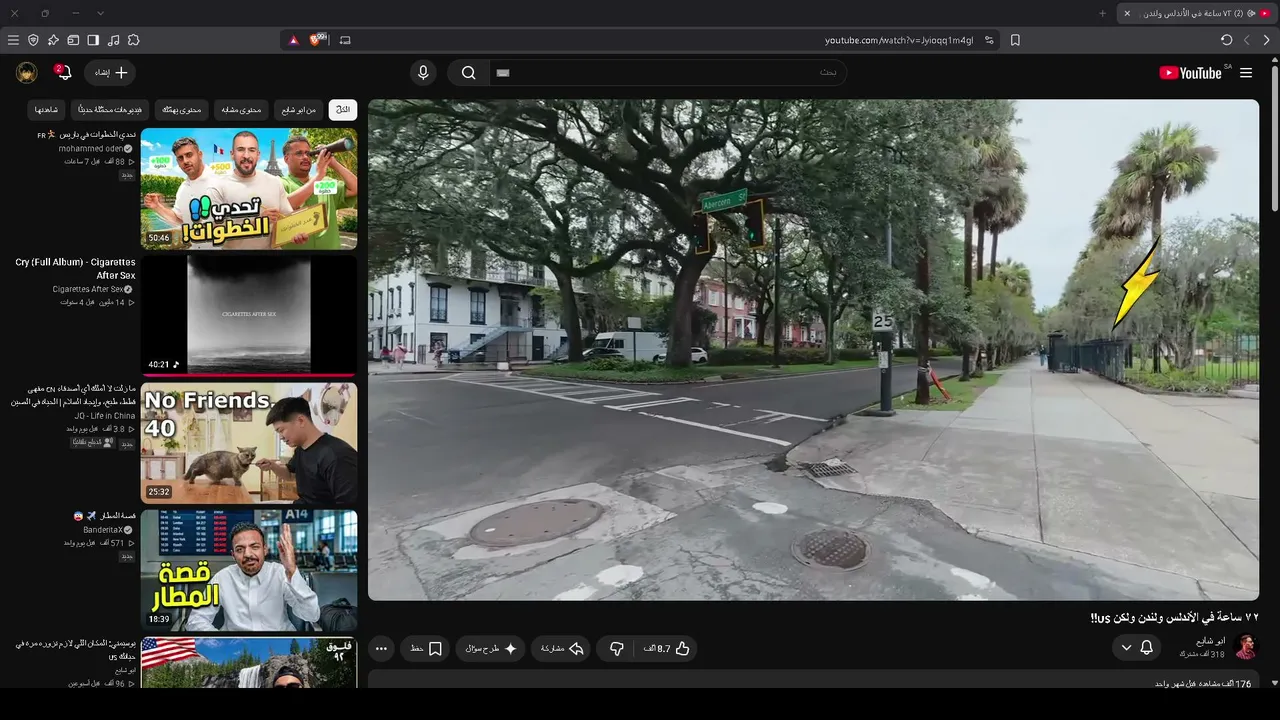Click the video title ٧٢ ساعة في الأندلس

1174,618
